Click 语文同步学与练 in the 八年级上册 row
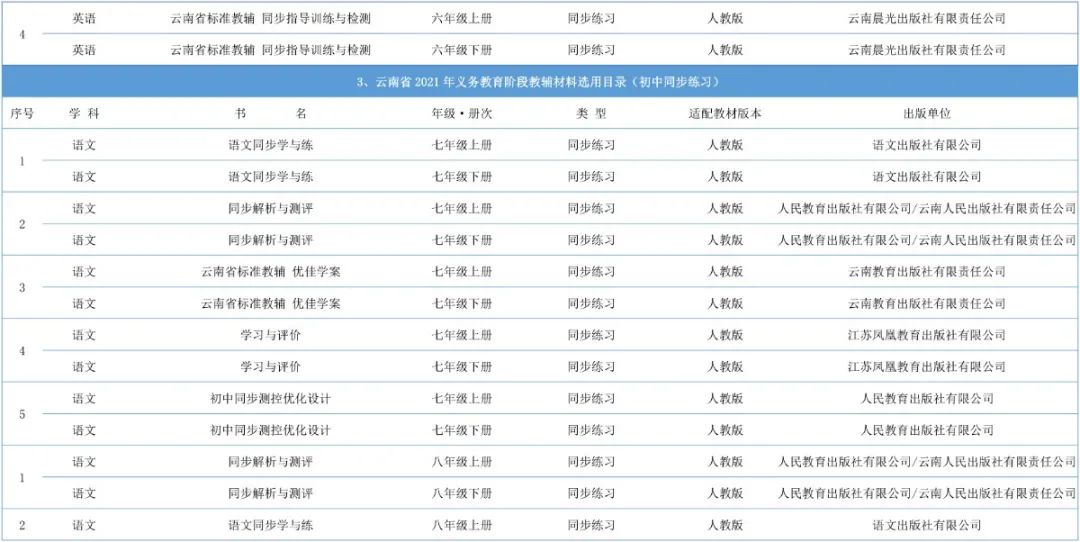 pyautogui.click(x=271, y=525)
